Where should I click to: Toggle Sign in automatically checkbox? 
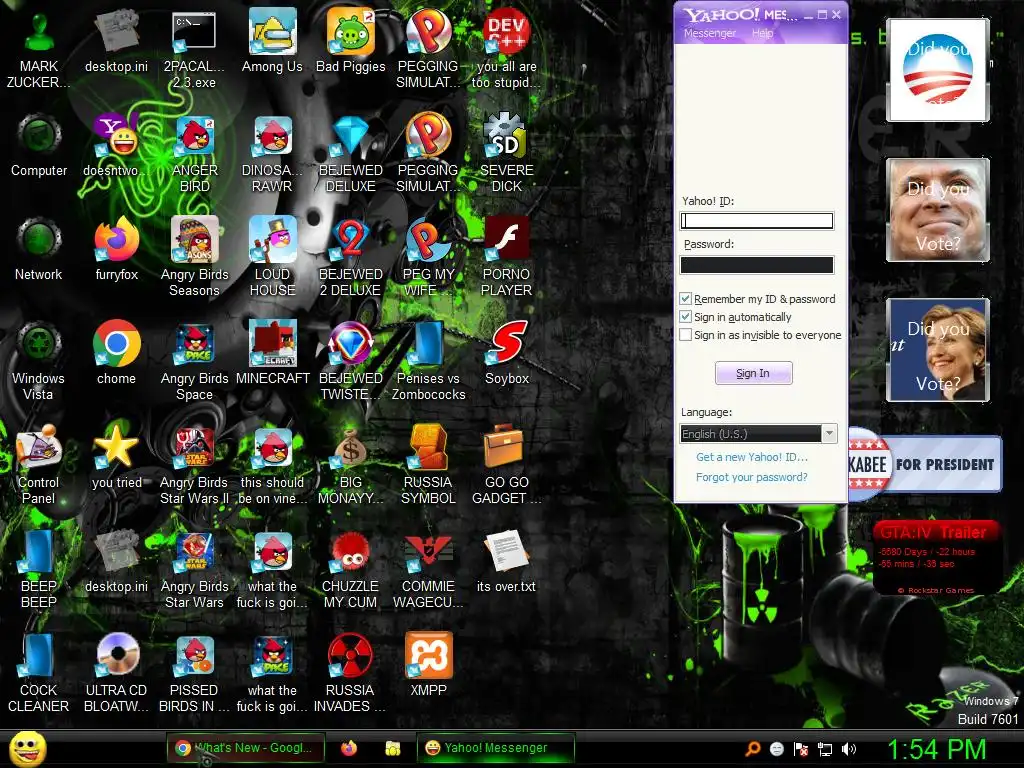coord(686,317)
